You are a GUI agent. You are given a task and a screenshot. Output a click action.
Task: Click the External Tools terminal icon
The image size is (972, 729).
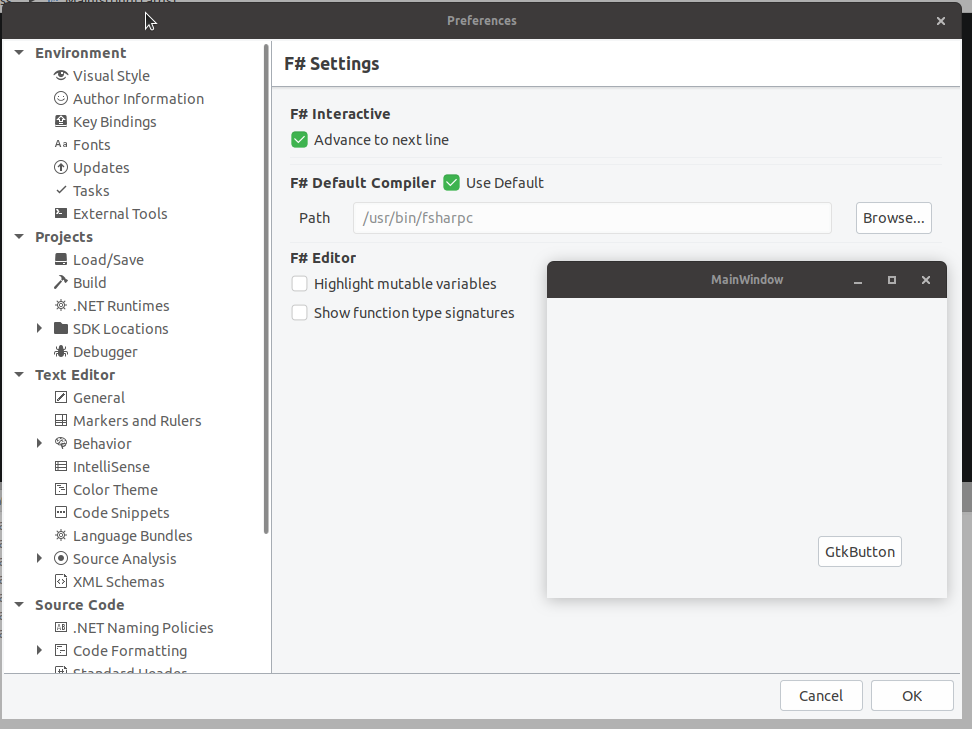pyautogui.click(x=61, y=213)
